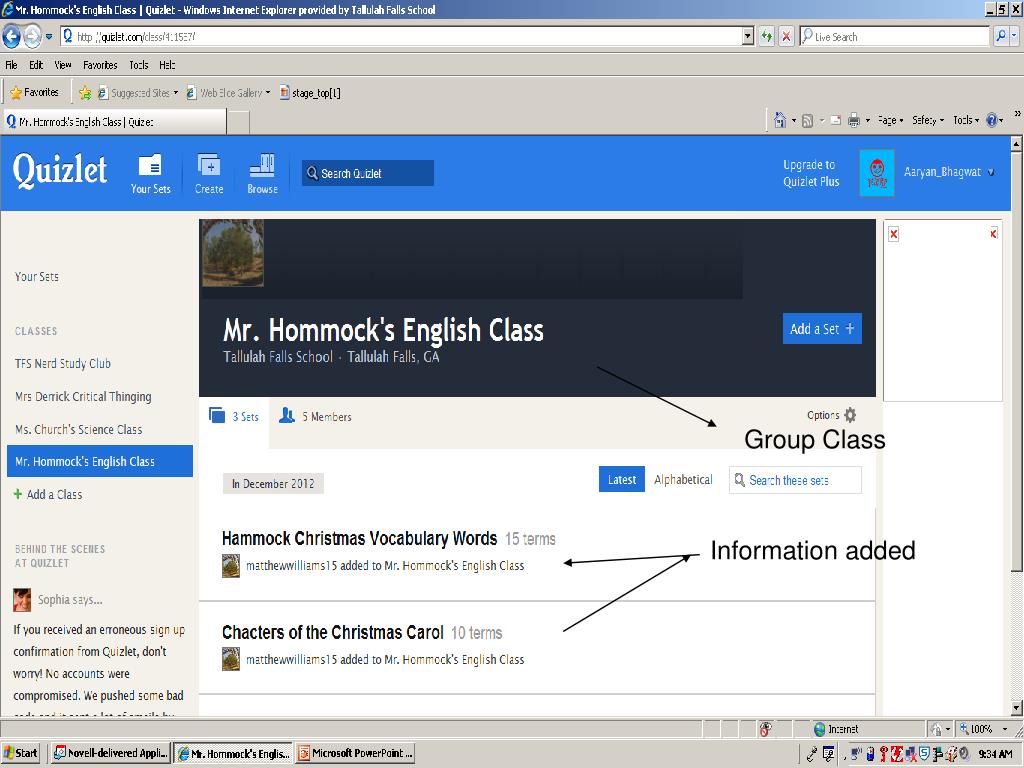This screenshot has height=768, width=1024.
Task: Click the Upgrade to Quizlet Plus link
Action: 811,173
